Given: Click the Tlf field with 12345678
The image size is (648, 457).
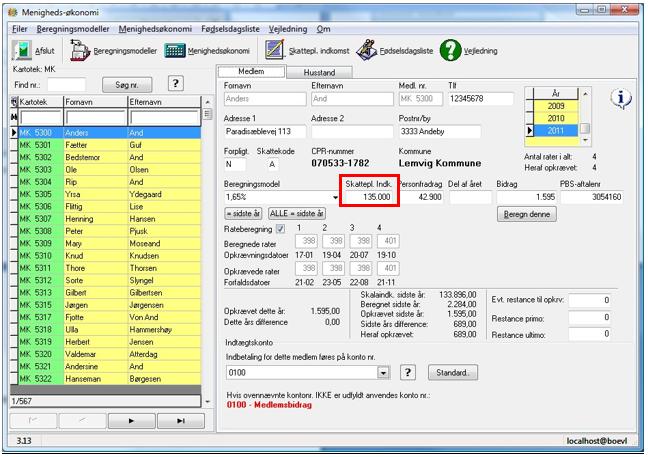Looking at the screenshot, I should coord(481,99).
